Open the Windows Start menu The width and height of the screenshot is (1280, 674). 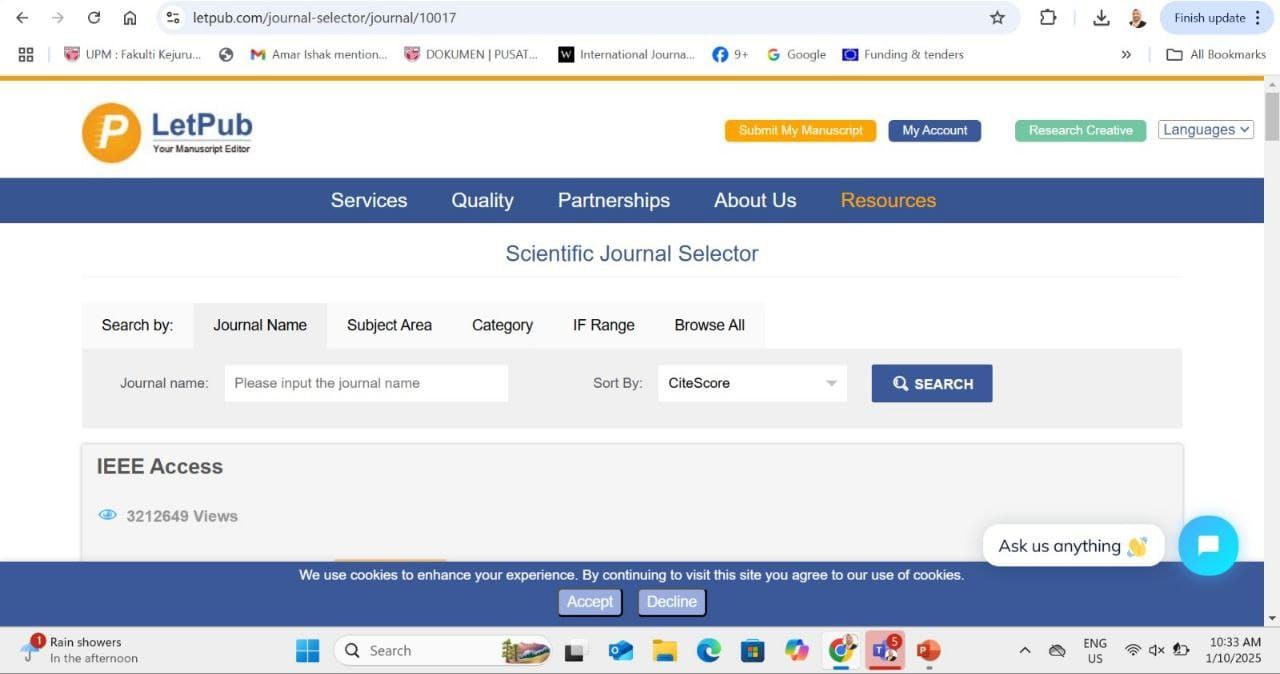(x=307, y=651)
